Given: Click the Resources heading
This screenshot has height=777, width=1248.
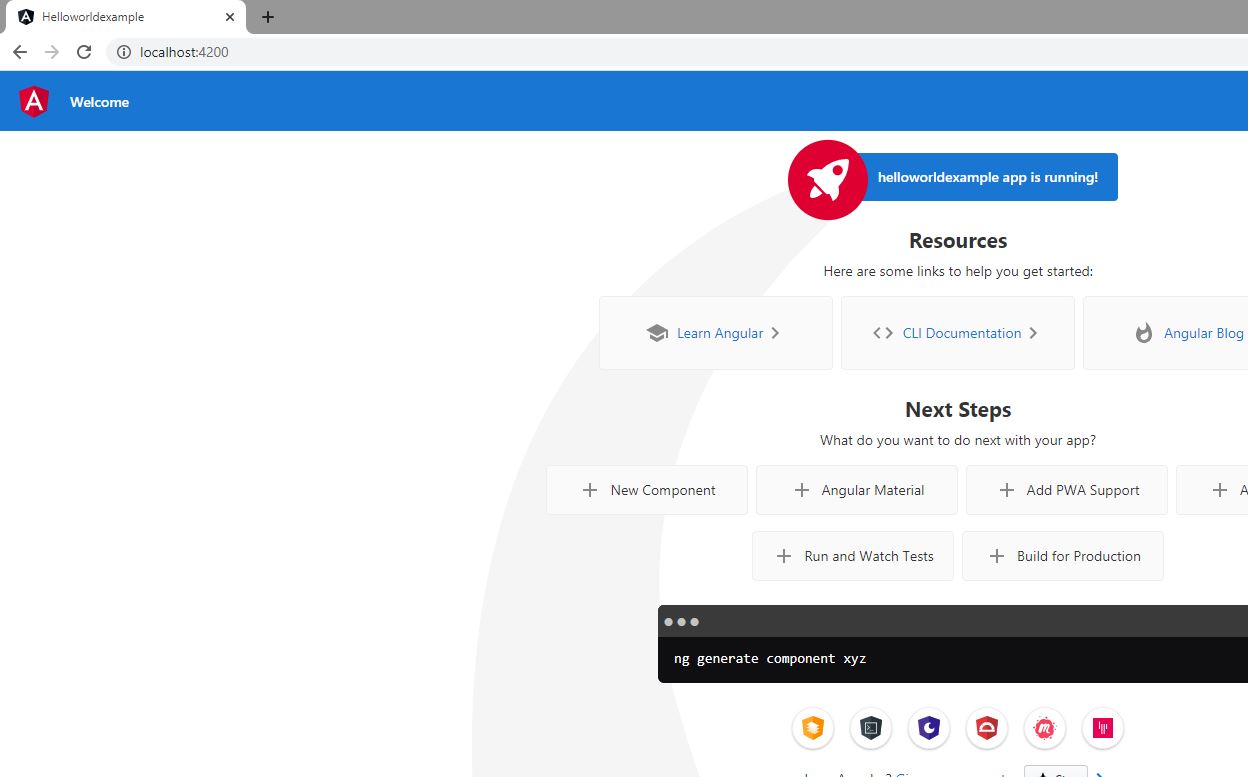Looking at the screenshot, I should [x=958, y=241].
